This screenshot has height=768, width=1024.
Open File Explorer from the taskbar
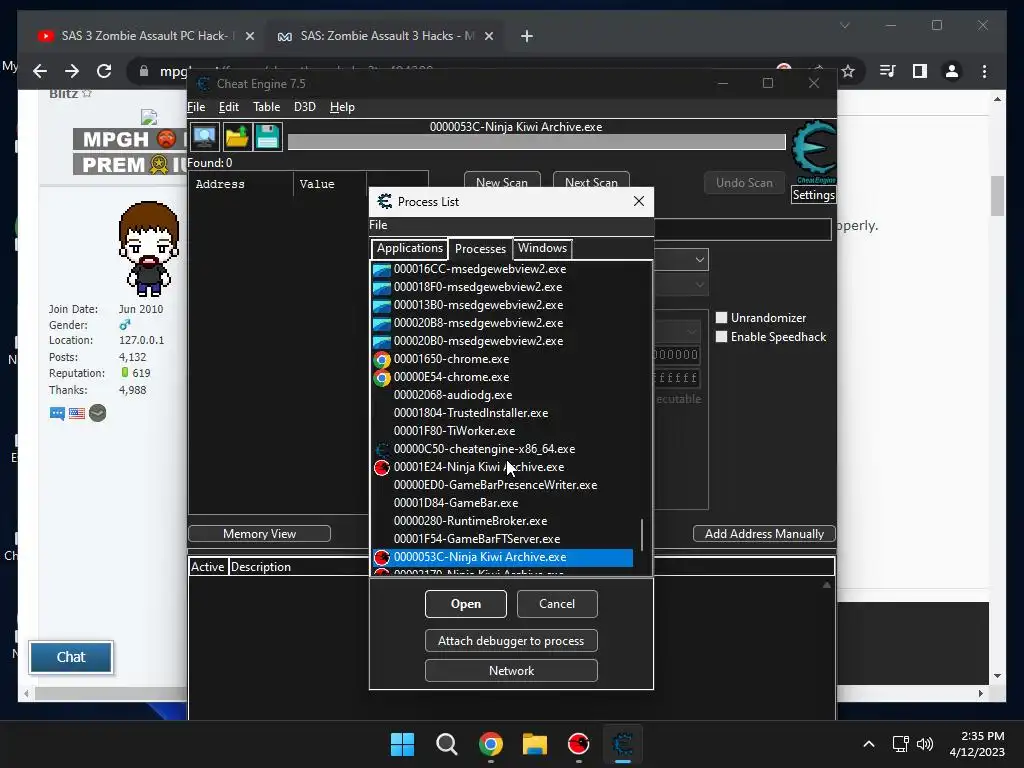(x=535, y=744)
